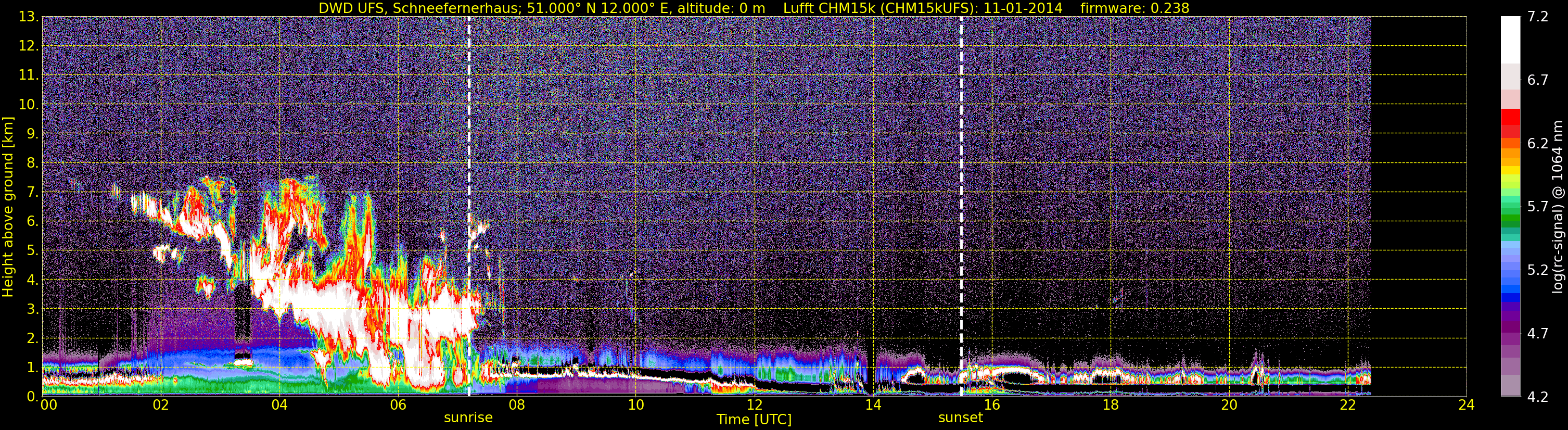This screenshot has height=430, width=1568.
Task: Click the '4.7' colorbar tick value
Action: [x=1538, y=334]
